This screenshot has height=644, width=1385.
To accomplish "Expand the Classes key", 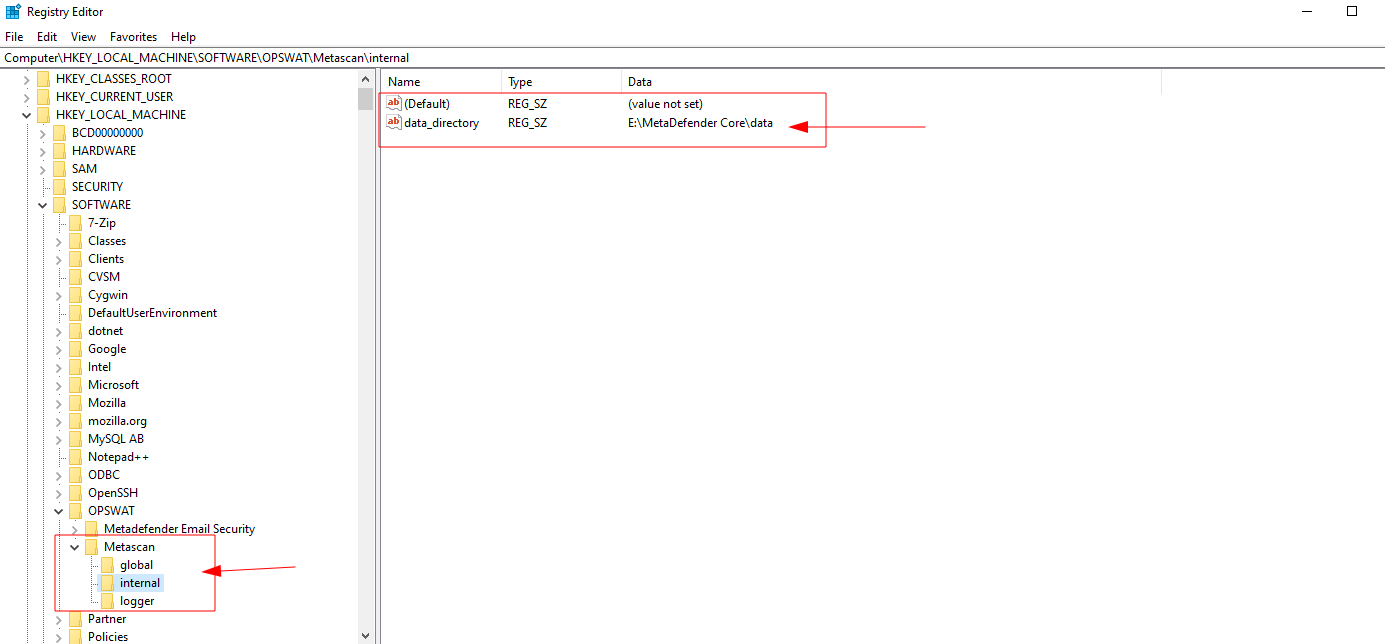I will [59, 241].
